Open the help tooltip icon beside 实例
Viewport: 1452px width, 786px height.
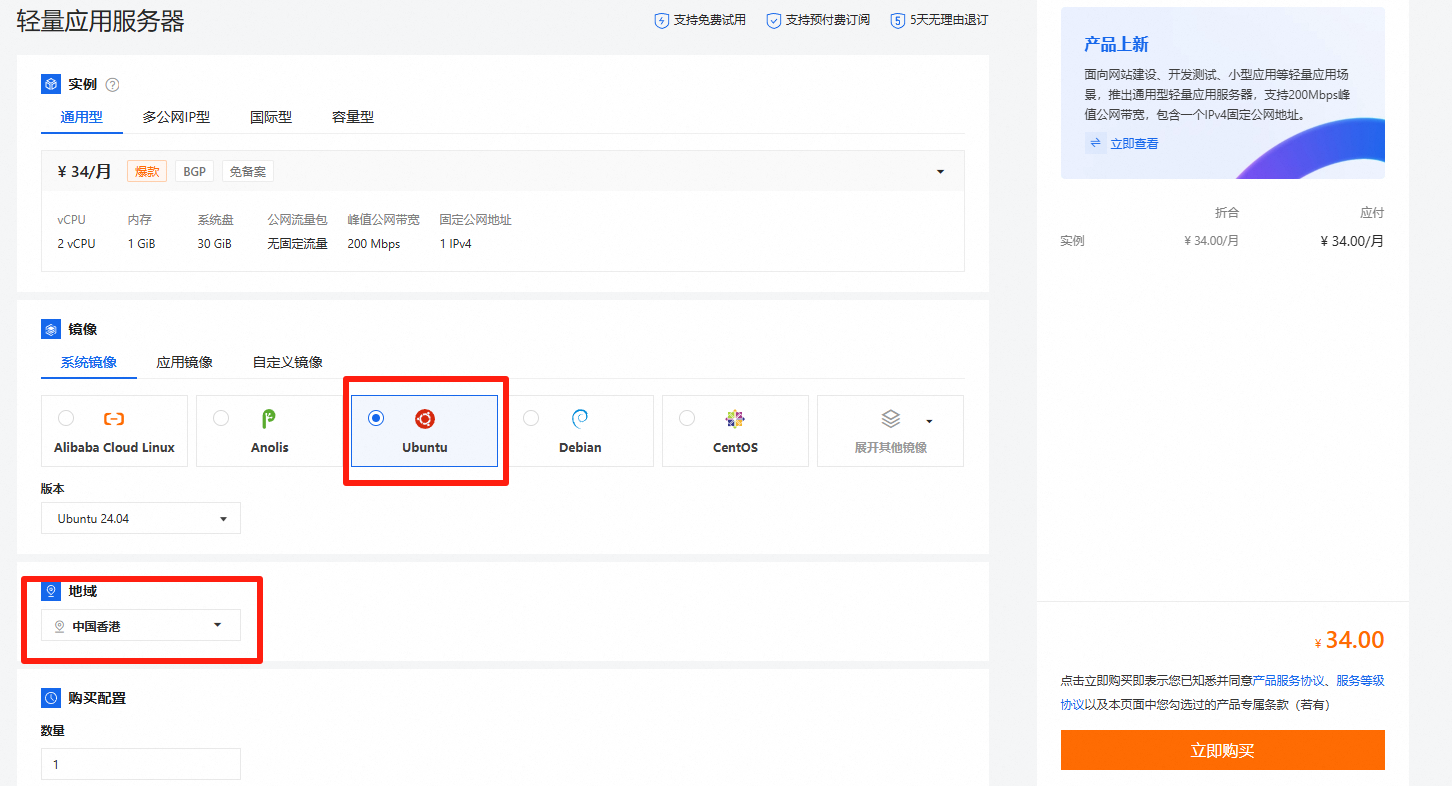point(113,84)
